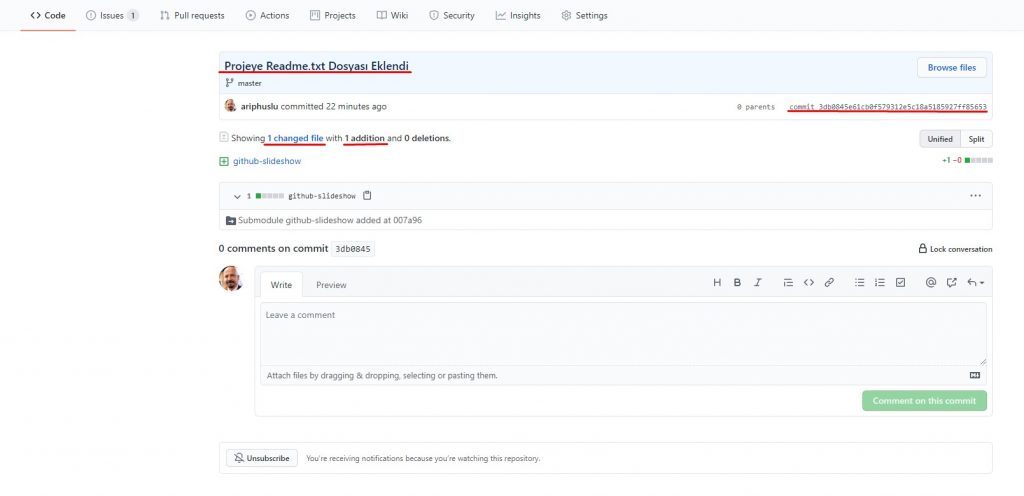This screenshot has height=496, width=1024.
Task: Click the Browse files button
Action: (952, 67)
